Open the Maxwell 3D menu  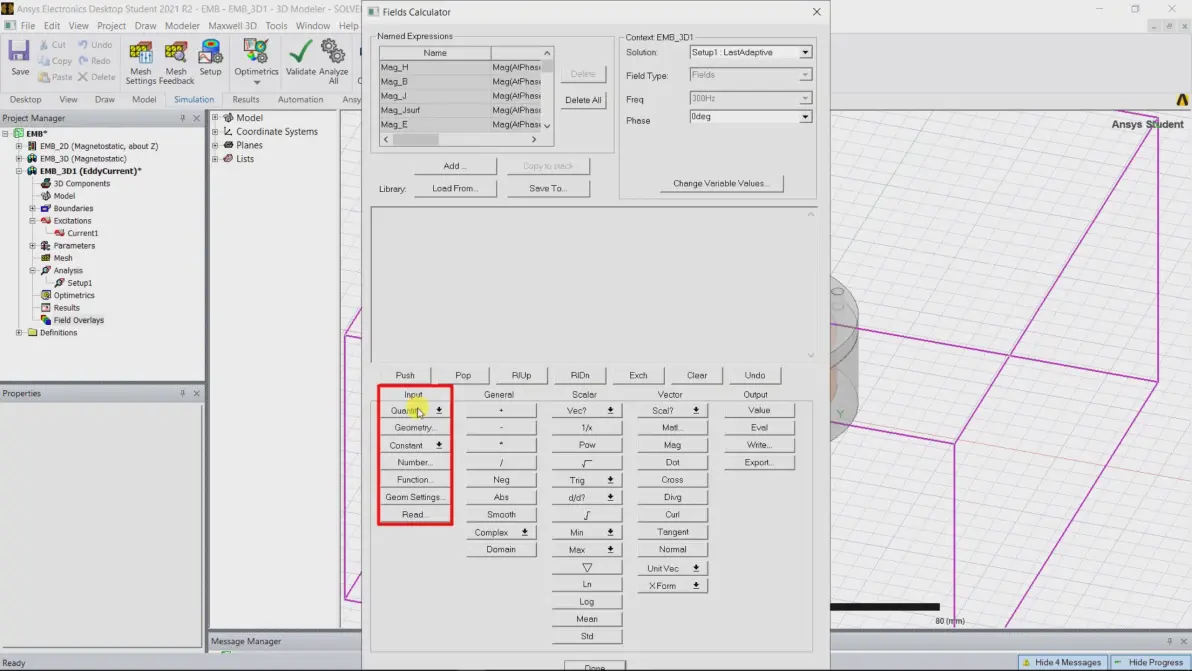pyautogui.click(x=232, y=26)
